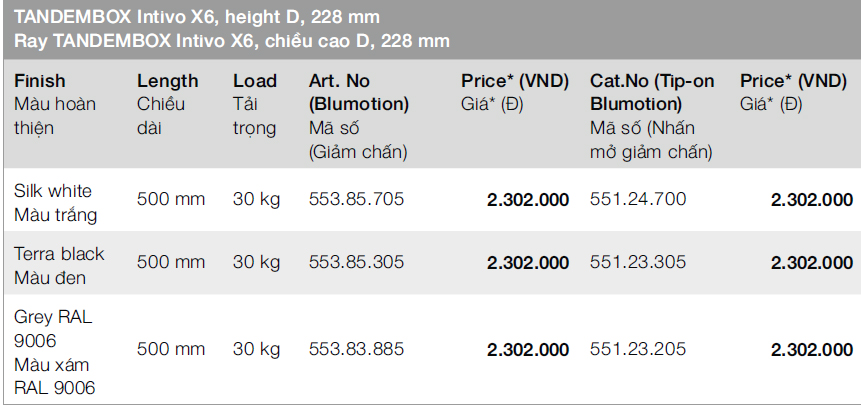Image resolution: width=861 pixels, height=414 pixels.
Task: Select the Load column header
Action: point(254,81)
